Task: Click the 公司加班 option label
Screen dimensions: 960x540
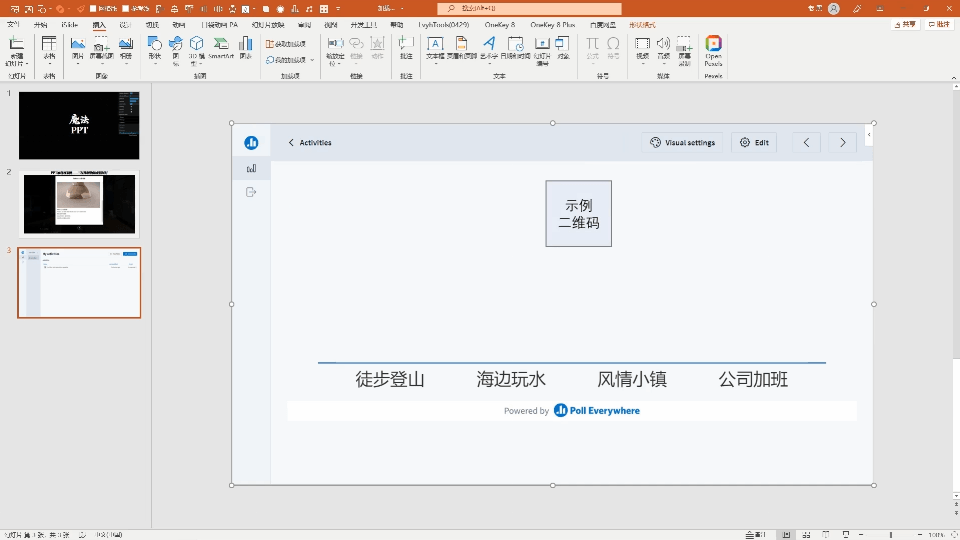Action: tap(753, 379)
